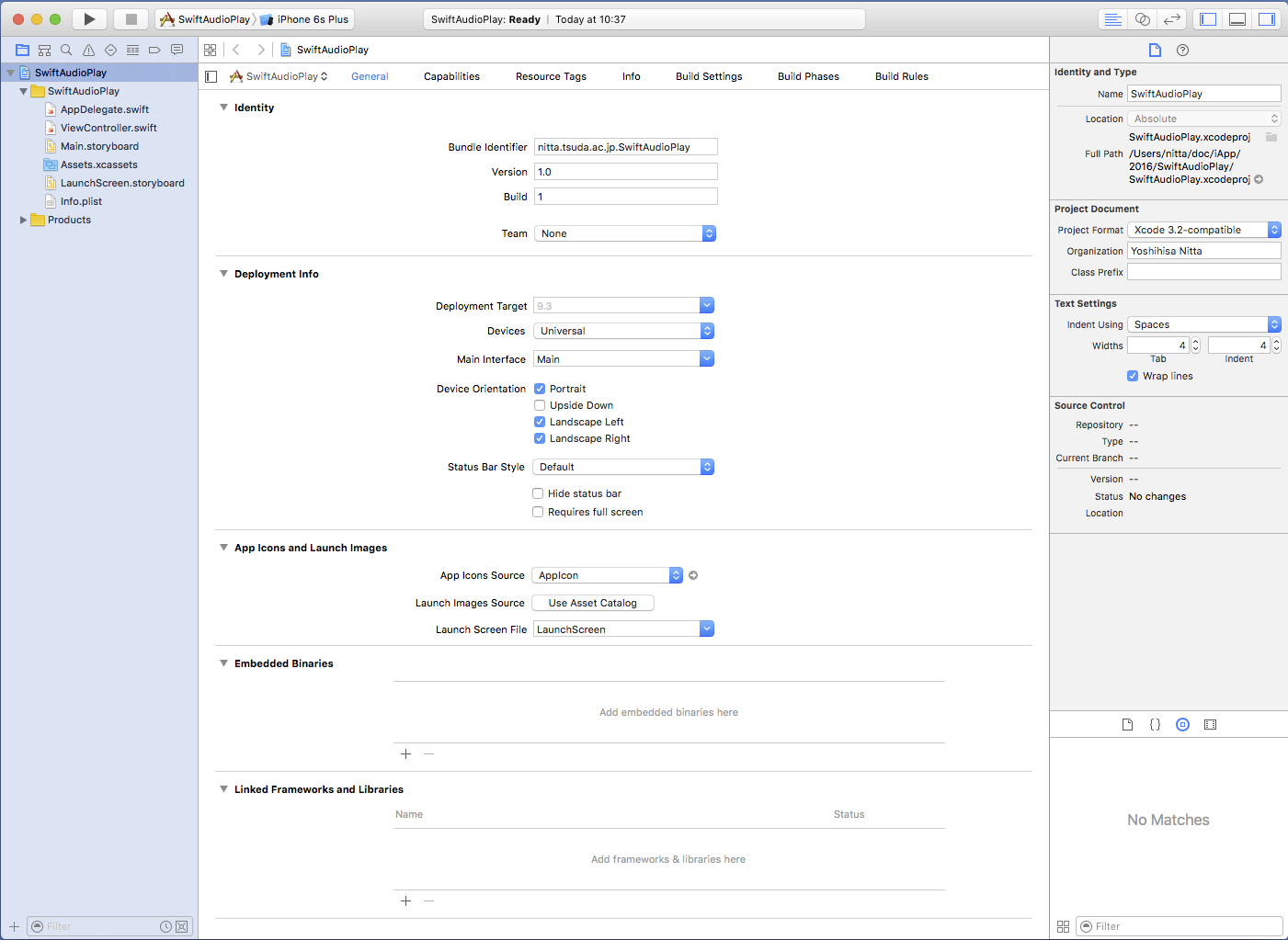Toggle the bottom Debug area panel

pyautogui.click(x=1237, y=19)
